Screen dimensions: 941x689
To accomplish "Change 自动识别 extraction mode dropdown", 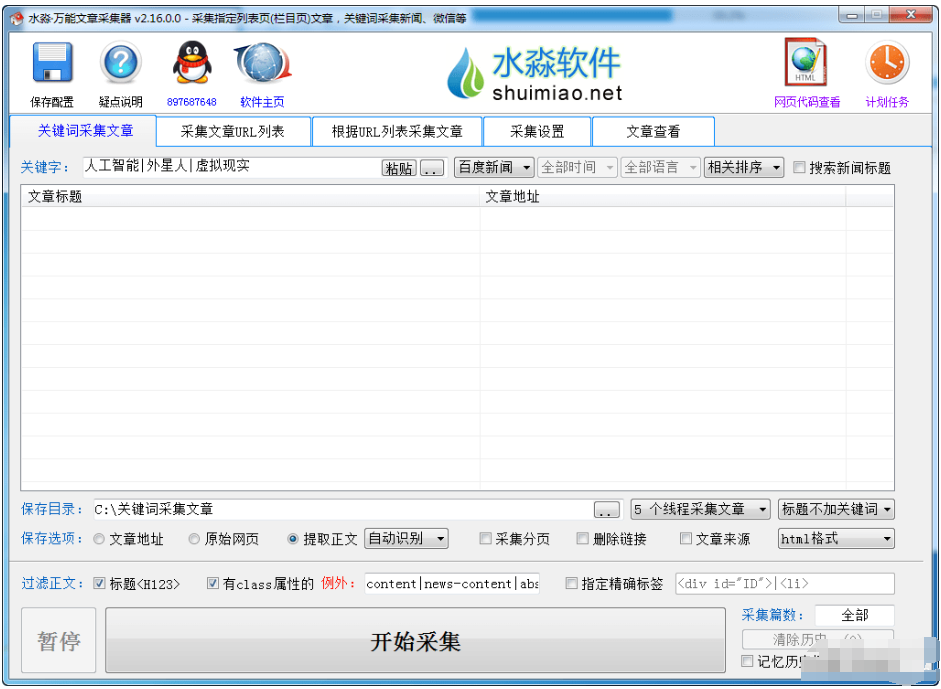I will pyautogui.click(x=406, y=538).
